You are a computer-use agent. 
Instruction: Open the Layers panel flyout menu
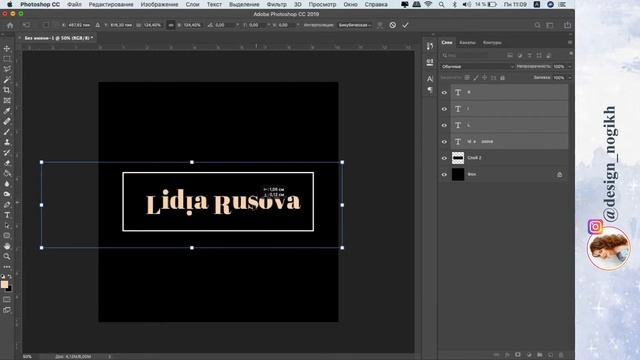coord(570,42)
